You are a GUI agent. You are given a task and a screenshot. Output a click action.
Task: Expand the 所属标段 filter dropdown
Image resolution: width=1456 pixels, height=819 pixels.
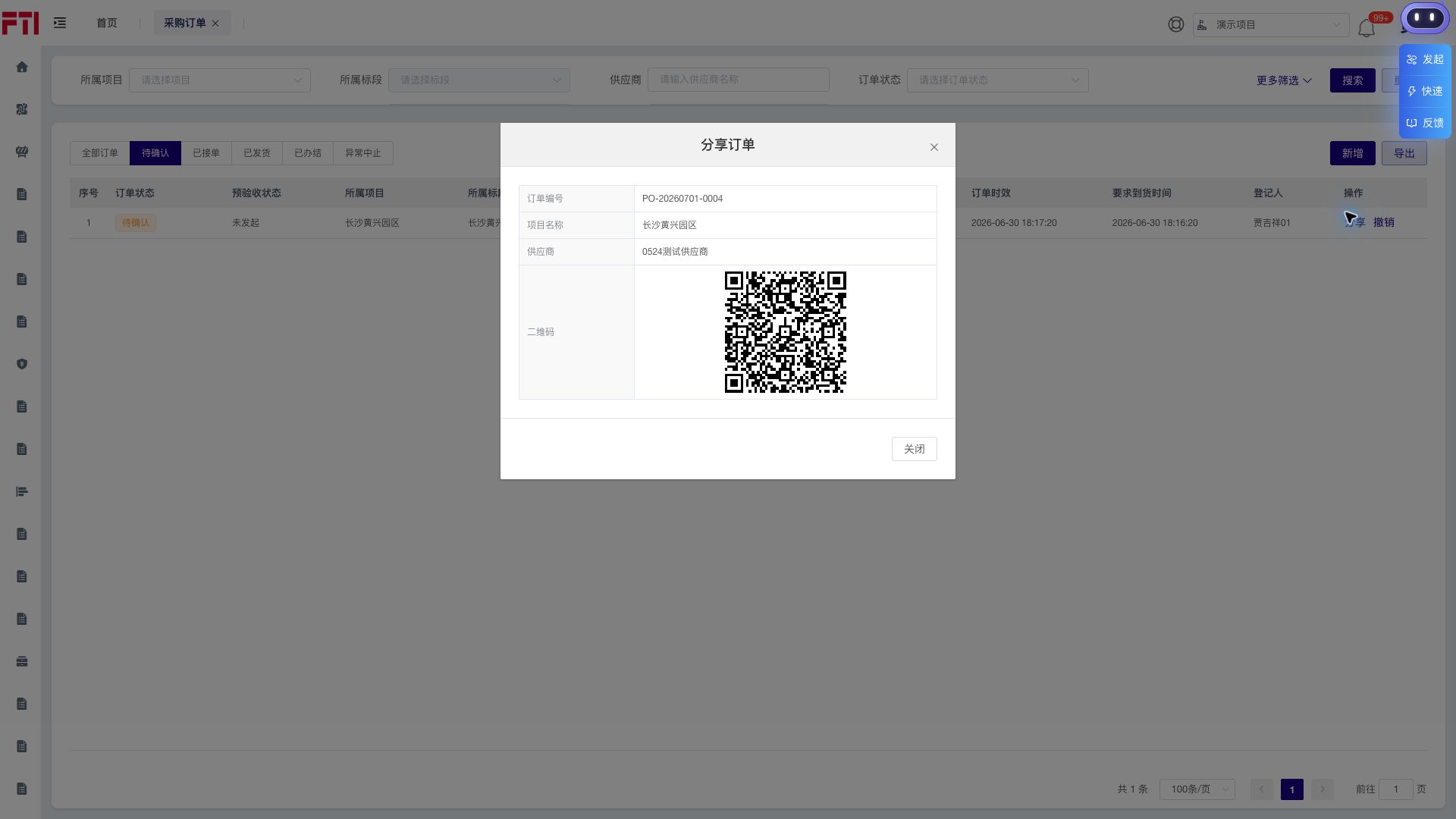[x=479, y=80]
